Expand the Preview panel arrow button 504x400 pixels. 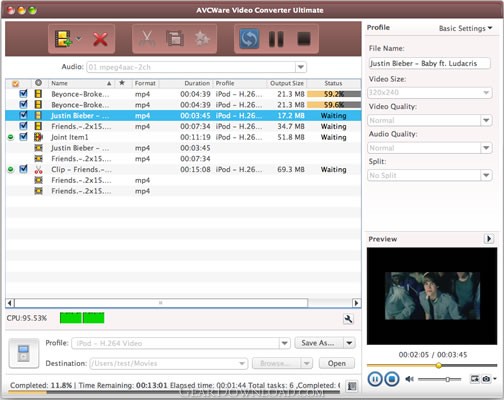click(489, 239)
